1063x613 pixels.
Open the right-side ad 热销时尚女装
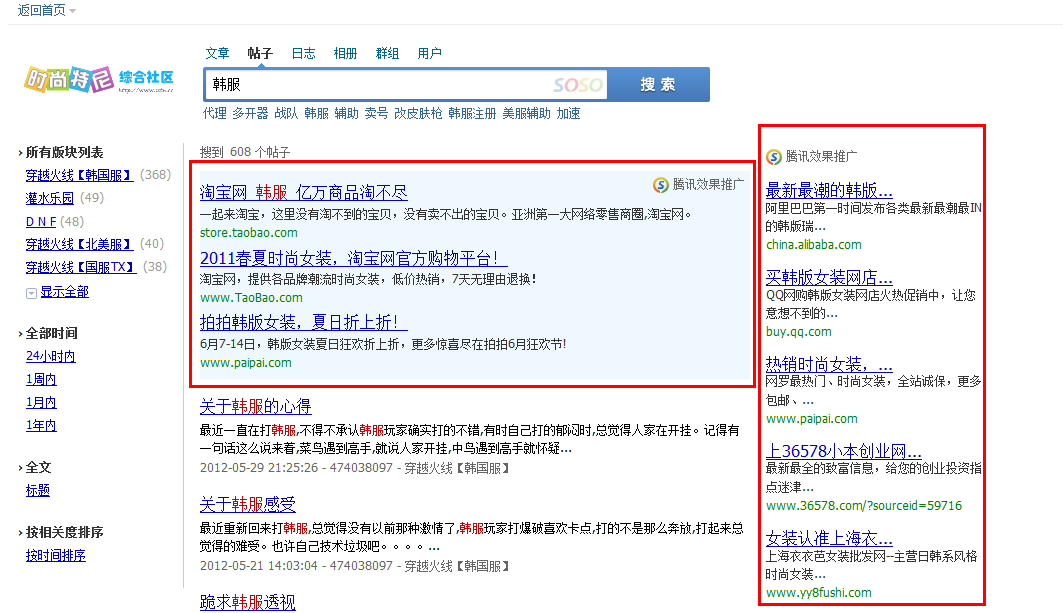coord(829,364)
